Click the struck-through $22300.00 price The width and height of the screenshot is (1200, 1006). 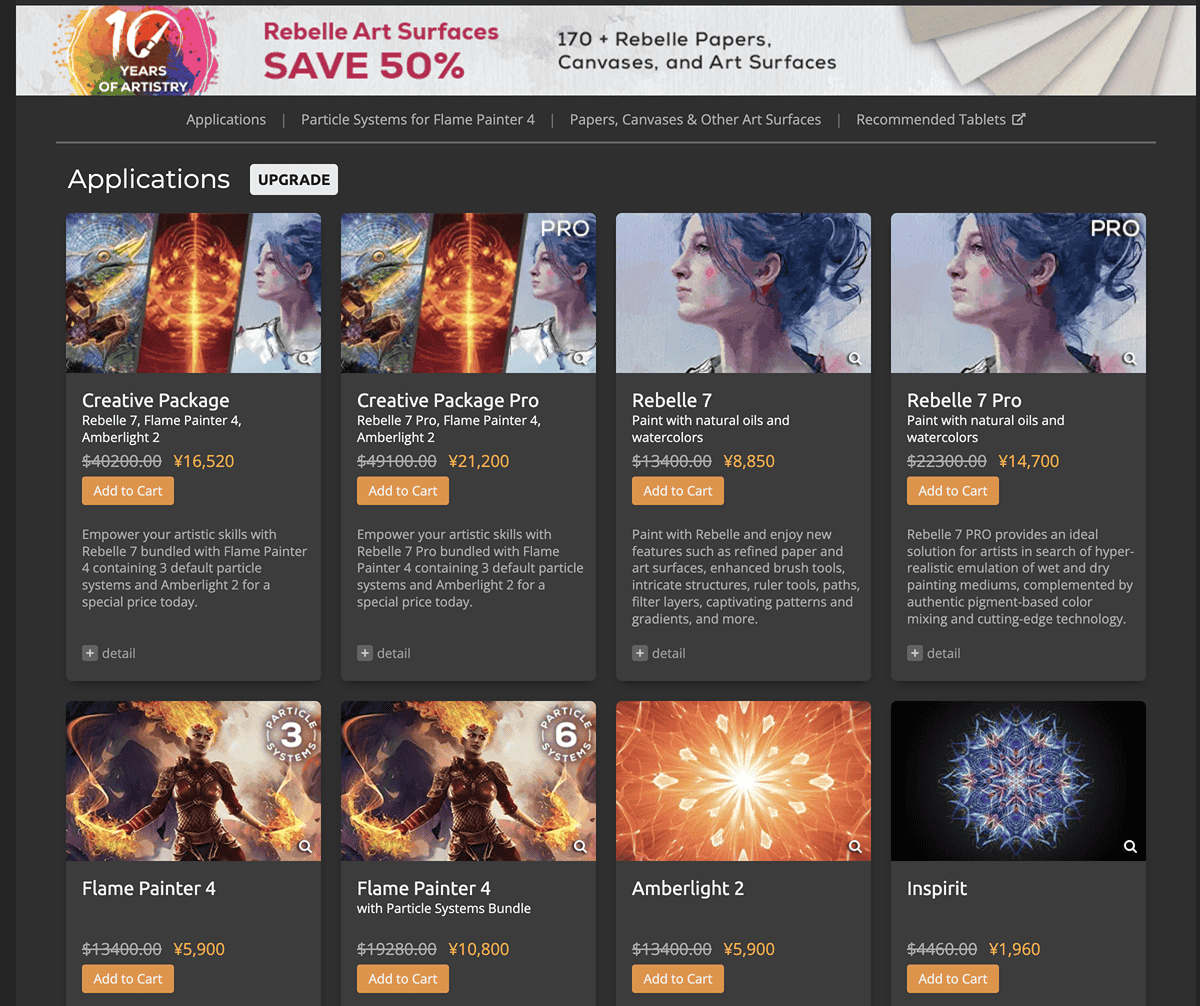[947, 461]
